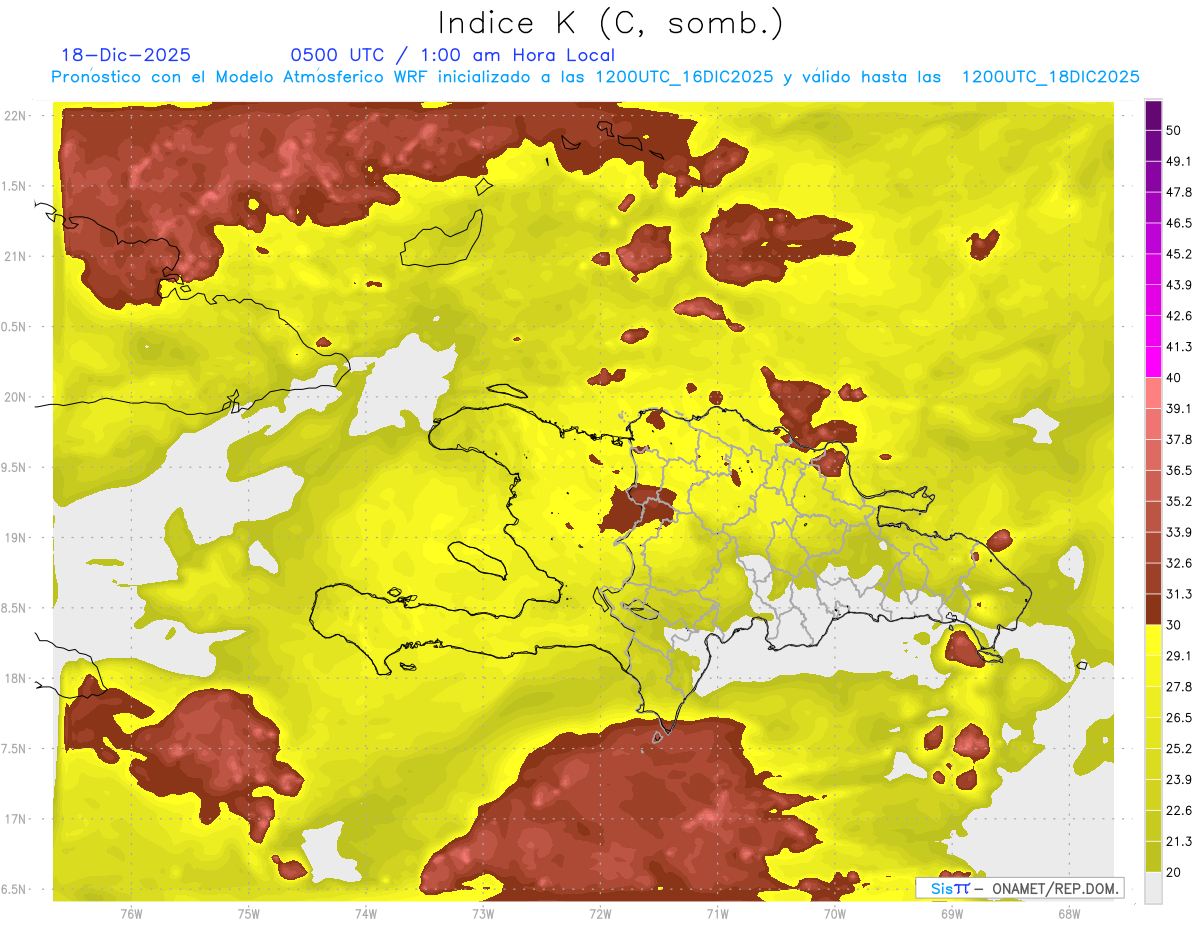
Task: Click the '17N' latitude label
Action: [x=16, y=819]
